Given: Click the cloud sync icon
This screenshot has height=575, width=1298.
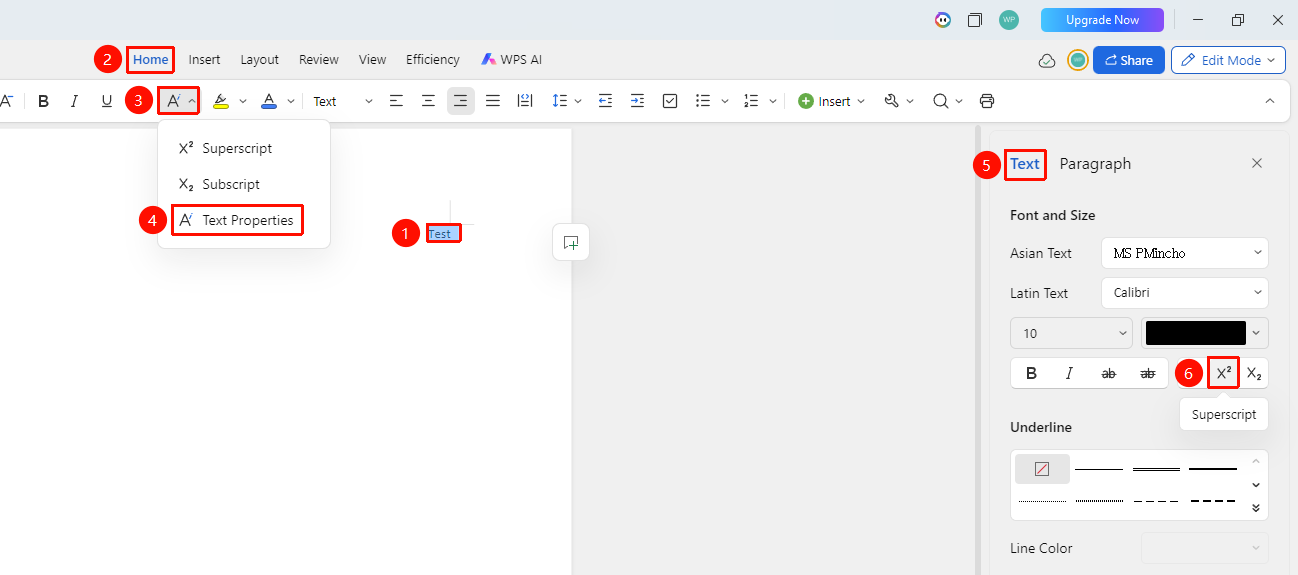Looking at the screenshot, I should tap(1047, 60).
